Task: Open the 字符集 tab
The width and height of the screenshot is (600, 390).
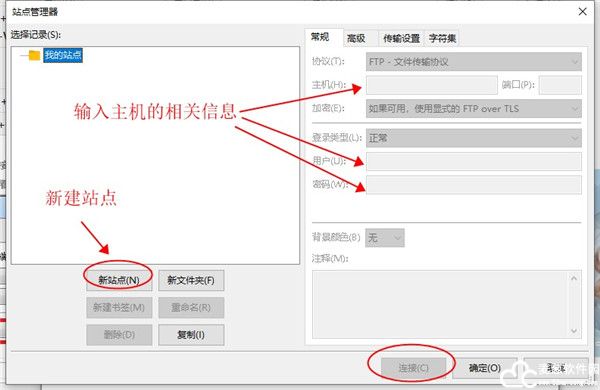Action: pyautogui.click(x=442, y=38)
